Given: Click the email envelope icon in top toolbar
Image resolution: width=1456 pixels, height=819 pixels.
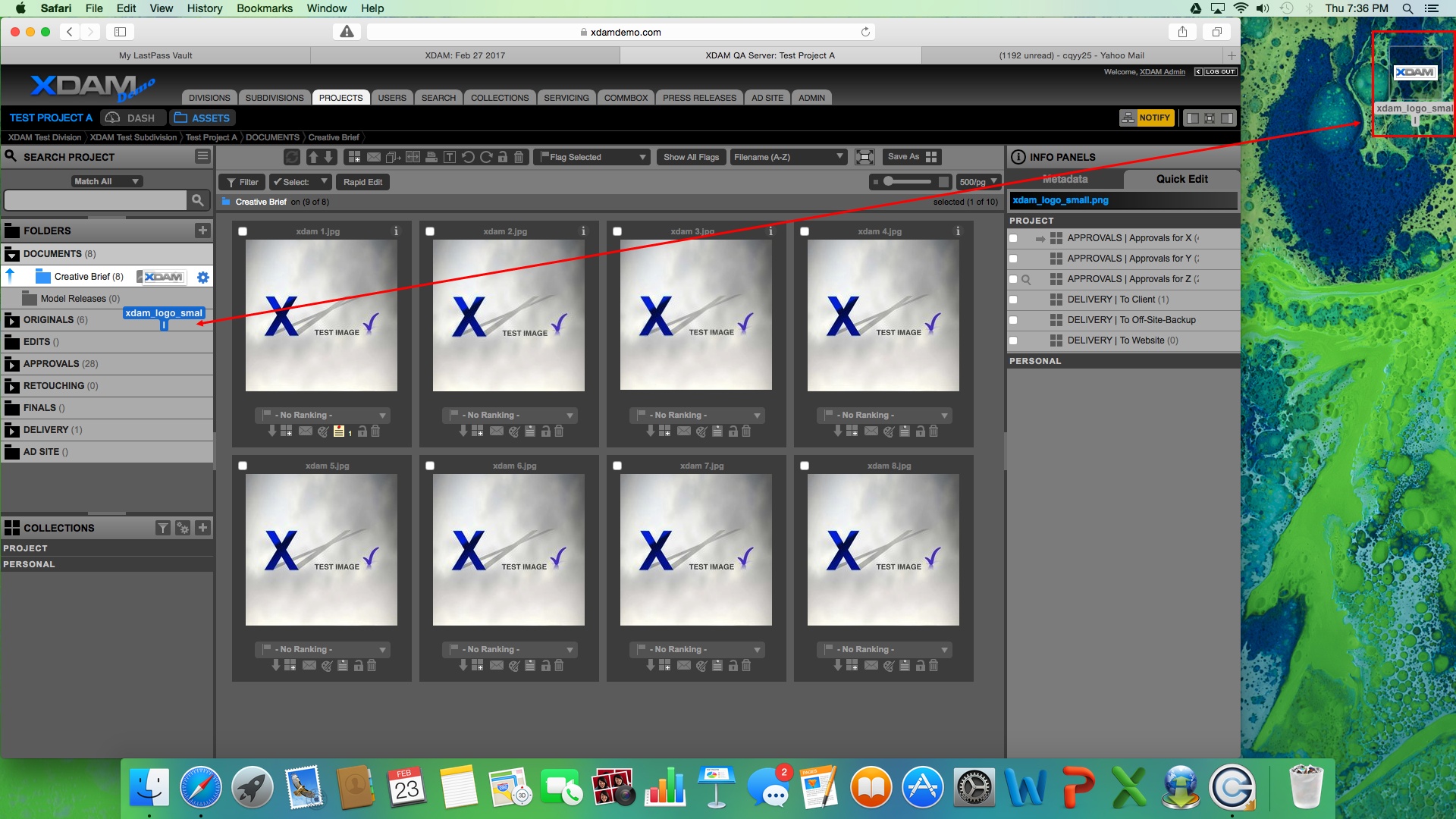Looking at the screenshot, I should pos(374,157).
